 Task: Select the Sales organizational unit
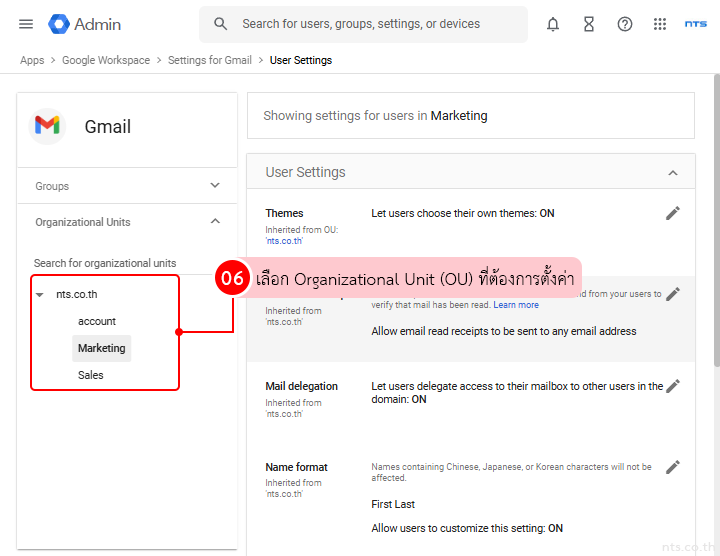pos(90,375)
